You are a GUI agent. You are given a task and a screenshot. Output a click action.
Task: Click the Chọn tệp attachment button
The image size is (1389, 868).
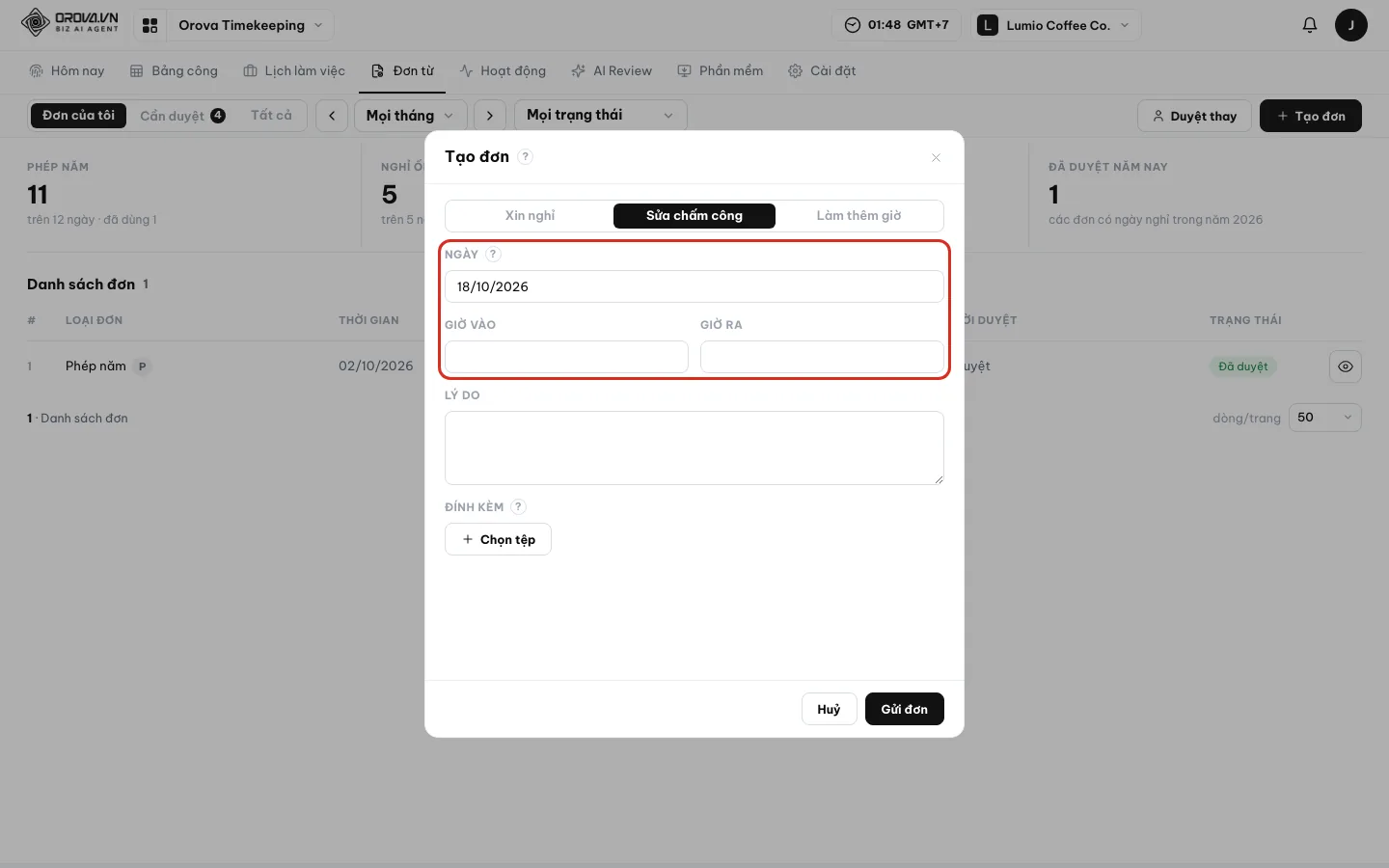pos(498,539)
